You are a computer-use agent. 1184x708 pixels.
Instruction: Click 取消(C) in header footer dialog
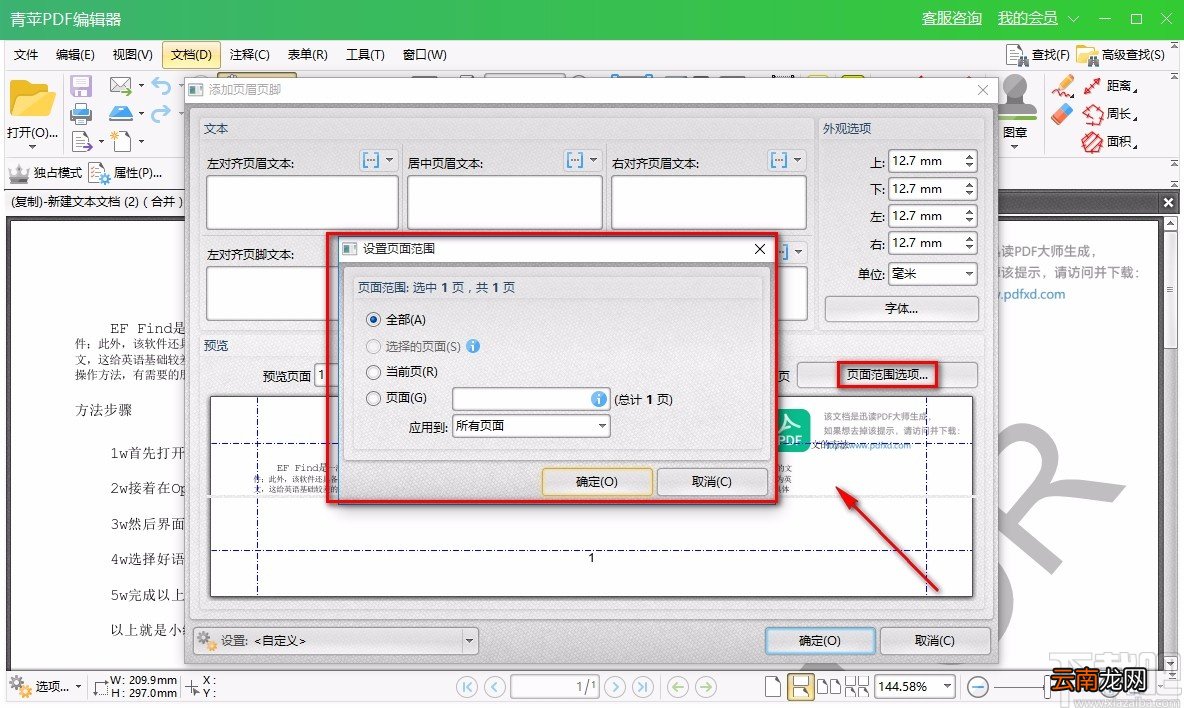[x=934, y=641]
